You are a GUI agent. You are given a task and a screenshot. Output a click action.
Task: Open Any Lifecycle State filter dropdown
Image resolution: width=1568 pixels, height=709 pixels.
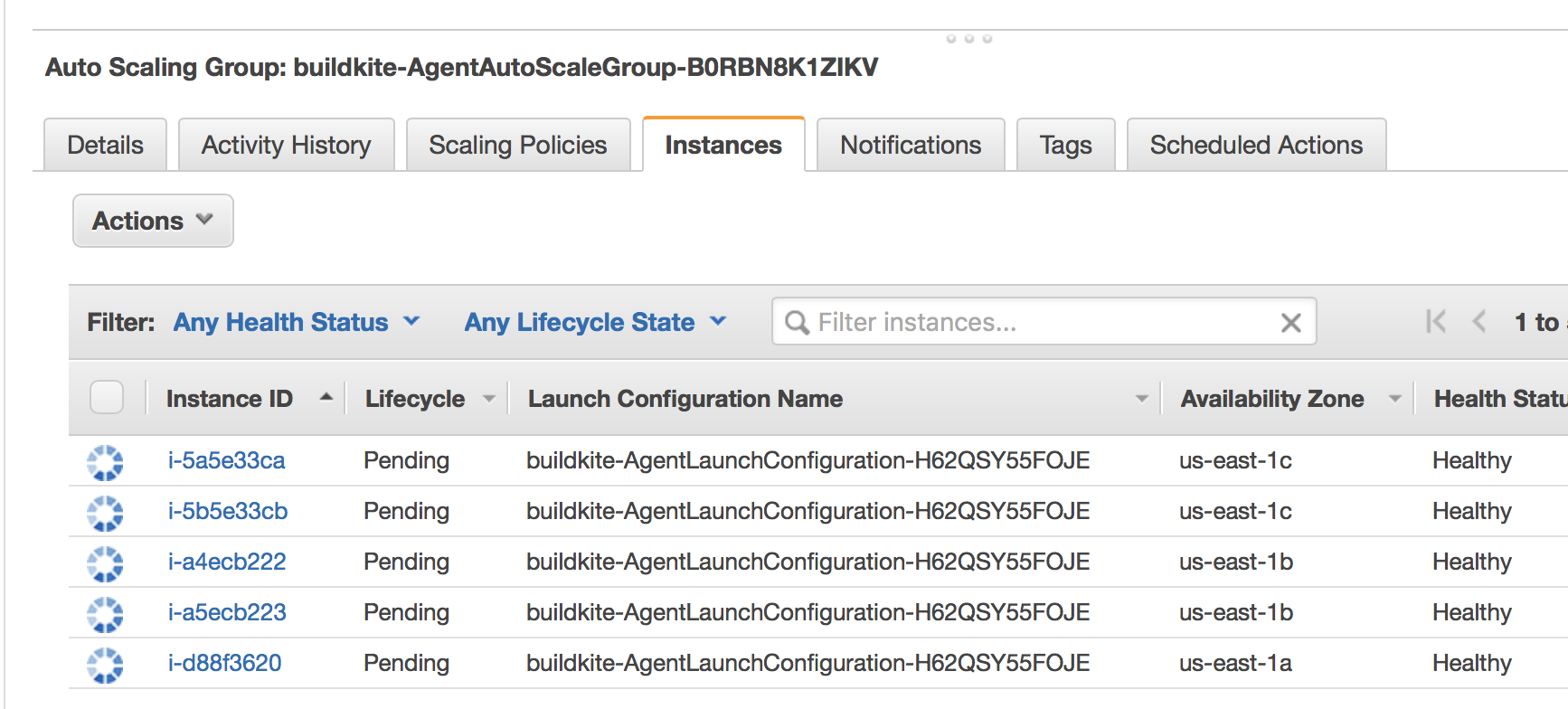[595, 322]
